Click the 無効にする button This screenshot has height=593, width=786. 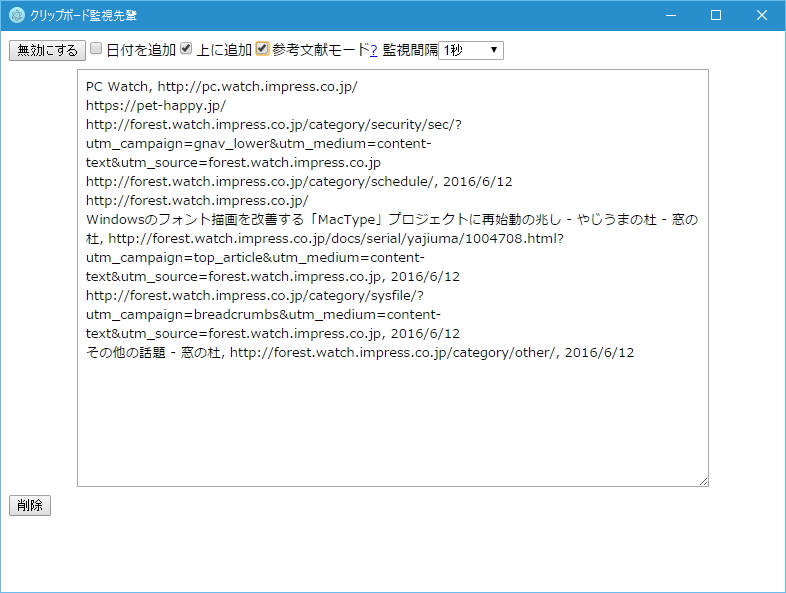coord(47,50)
